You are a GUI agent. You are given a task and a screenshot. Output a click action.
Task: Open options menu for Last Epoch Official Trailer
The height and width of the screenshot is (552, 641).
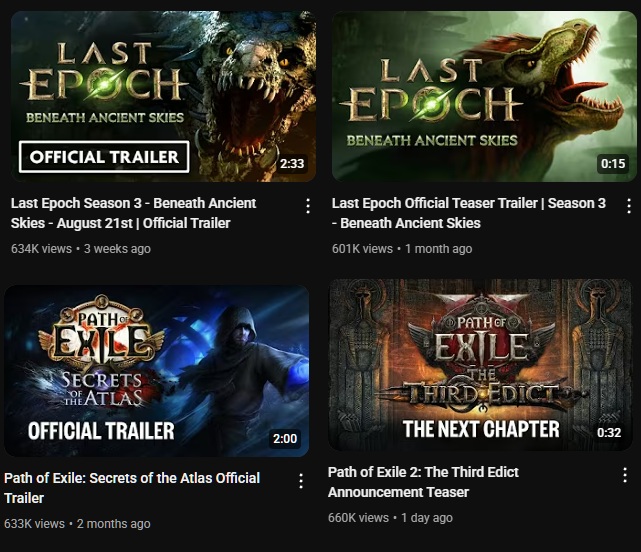click(308, 206)
